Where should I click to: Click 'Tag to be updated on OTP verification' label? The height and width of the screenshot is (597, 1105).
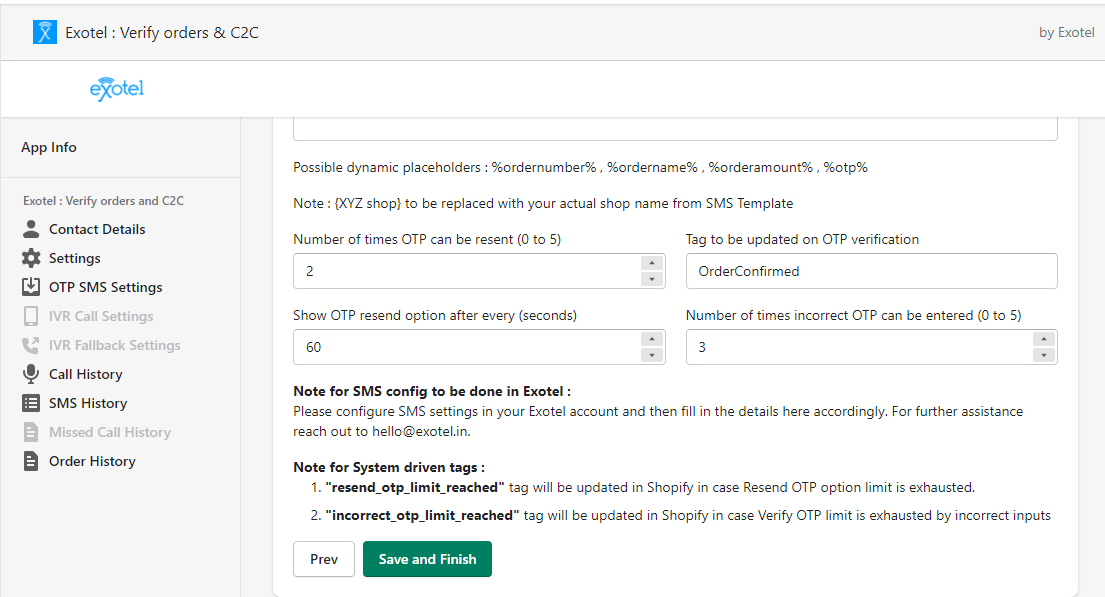coord(802,239)
